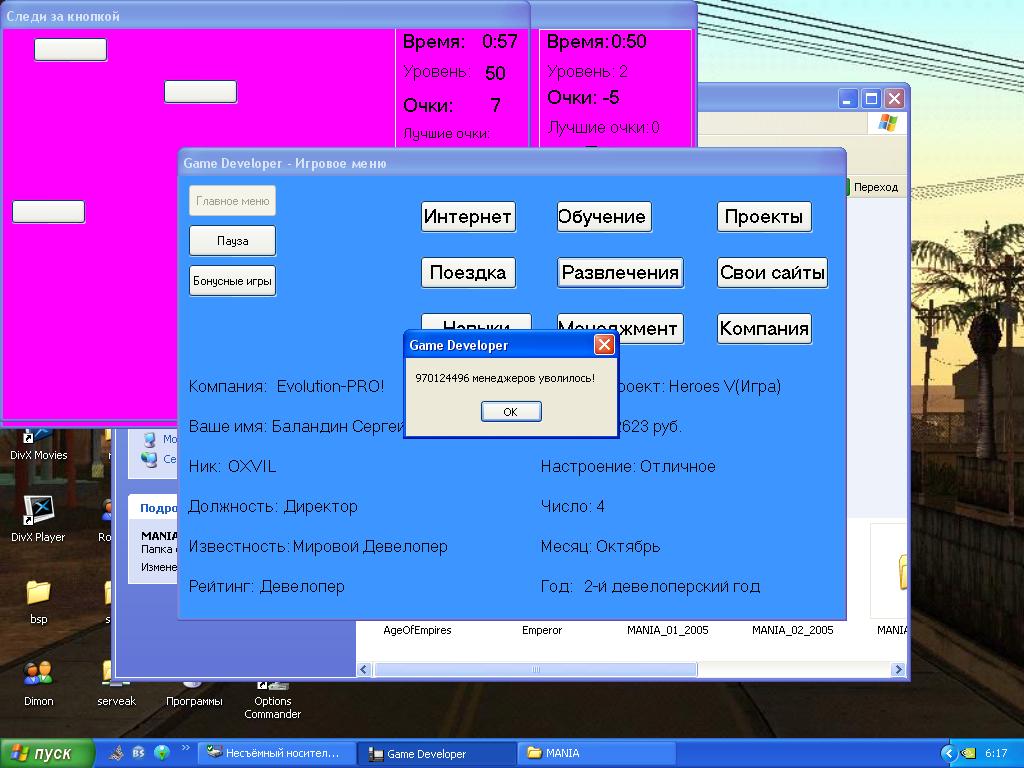This screenshot has height=768, width=1024.
Task: Click the Настроение: Отличное label
Action: (628, 466)
